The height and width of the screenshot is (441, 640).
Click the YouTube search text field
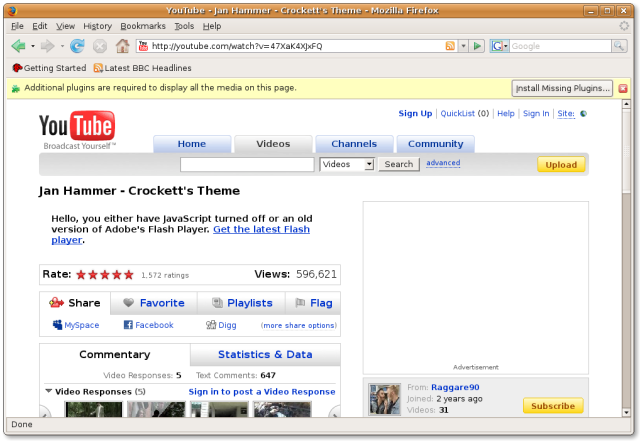(247, 164)
